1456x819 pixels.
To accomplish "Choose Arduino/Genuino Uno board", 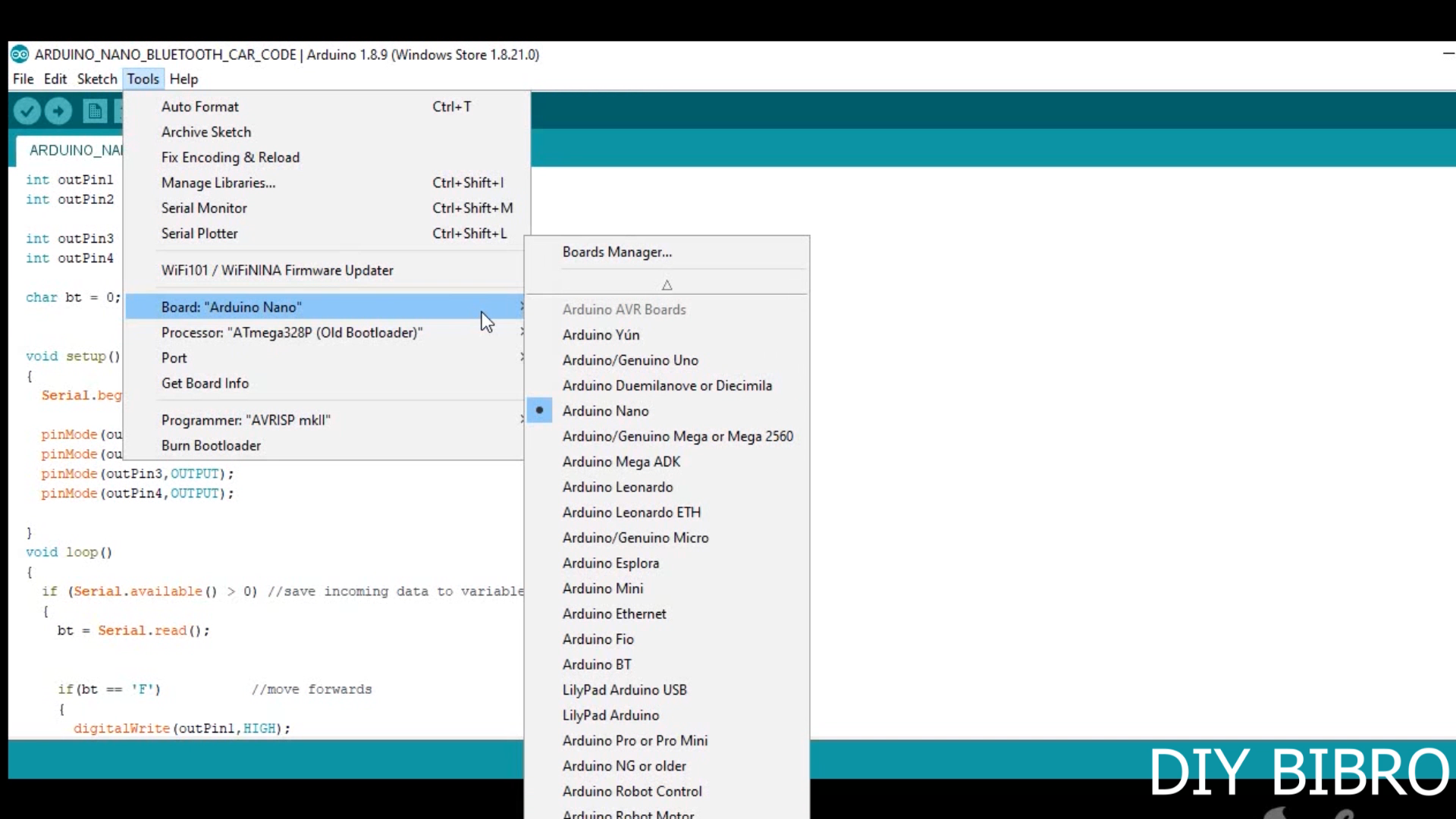I will click(629, 360).
